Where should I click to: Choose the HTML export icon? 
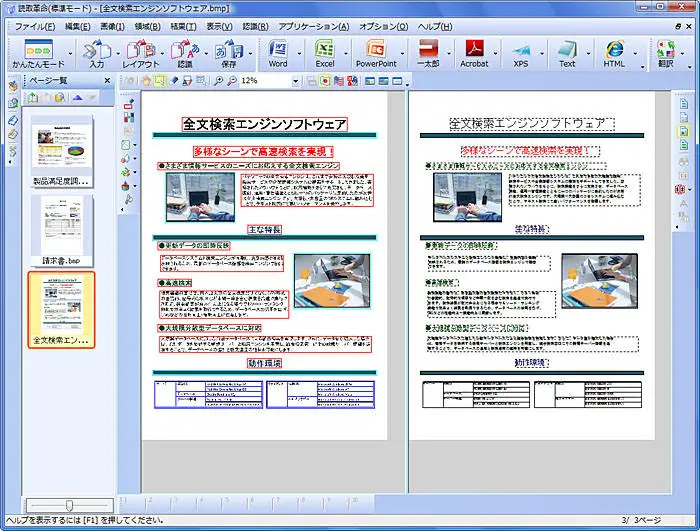(614, 51)
